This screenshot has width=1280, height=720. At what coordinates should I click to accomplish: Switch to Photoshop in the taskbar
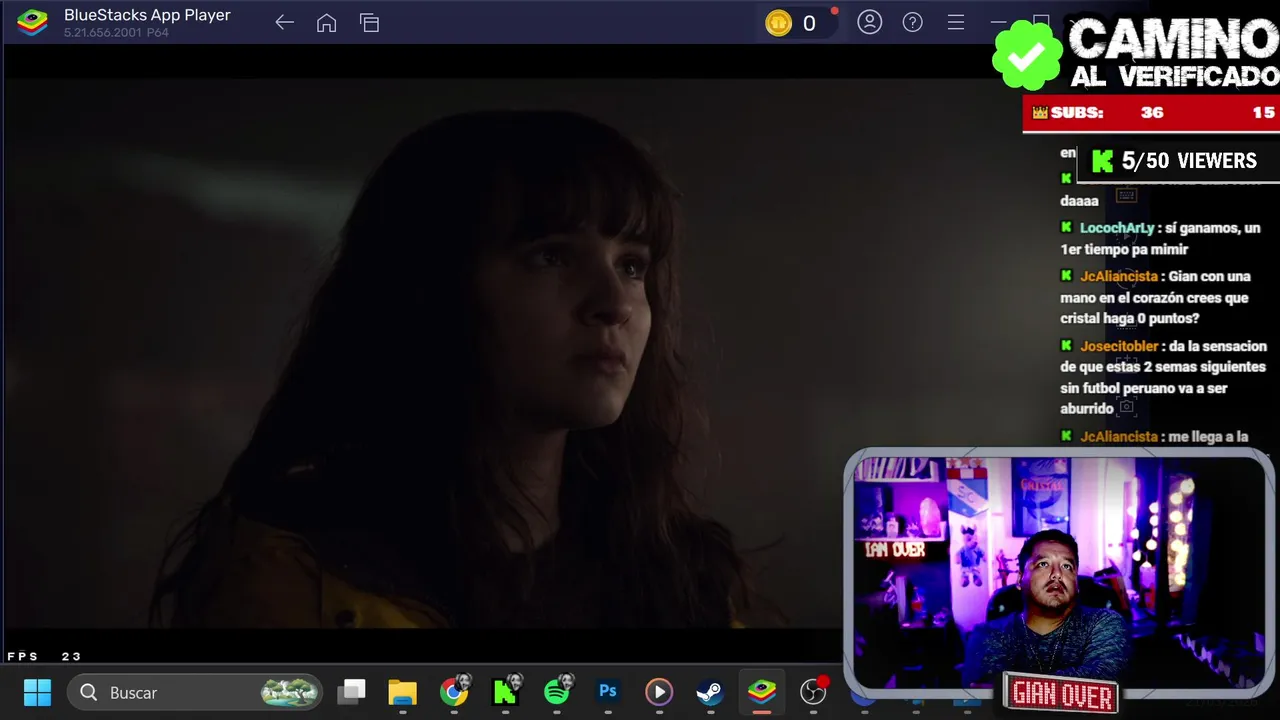[x=608, y=691]
